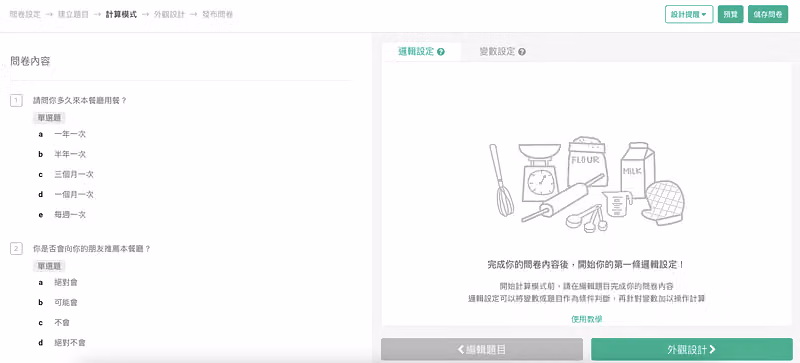Go to 外觀設計 step in breadcrumb
The image size is (800, 363).
point(169,14)
